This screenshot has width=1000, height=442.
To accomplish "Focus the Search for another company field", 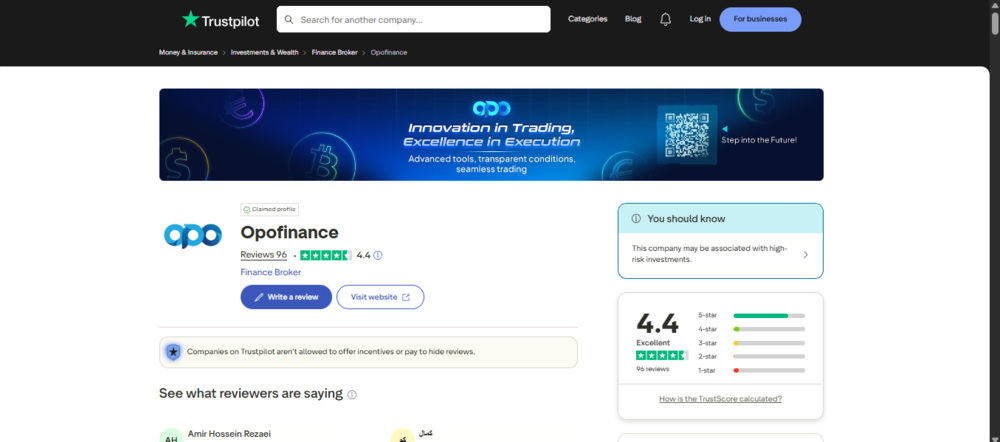I will [x=413, y=20].
